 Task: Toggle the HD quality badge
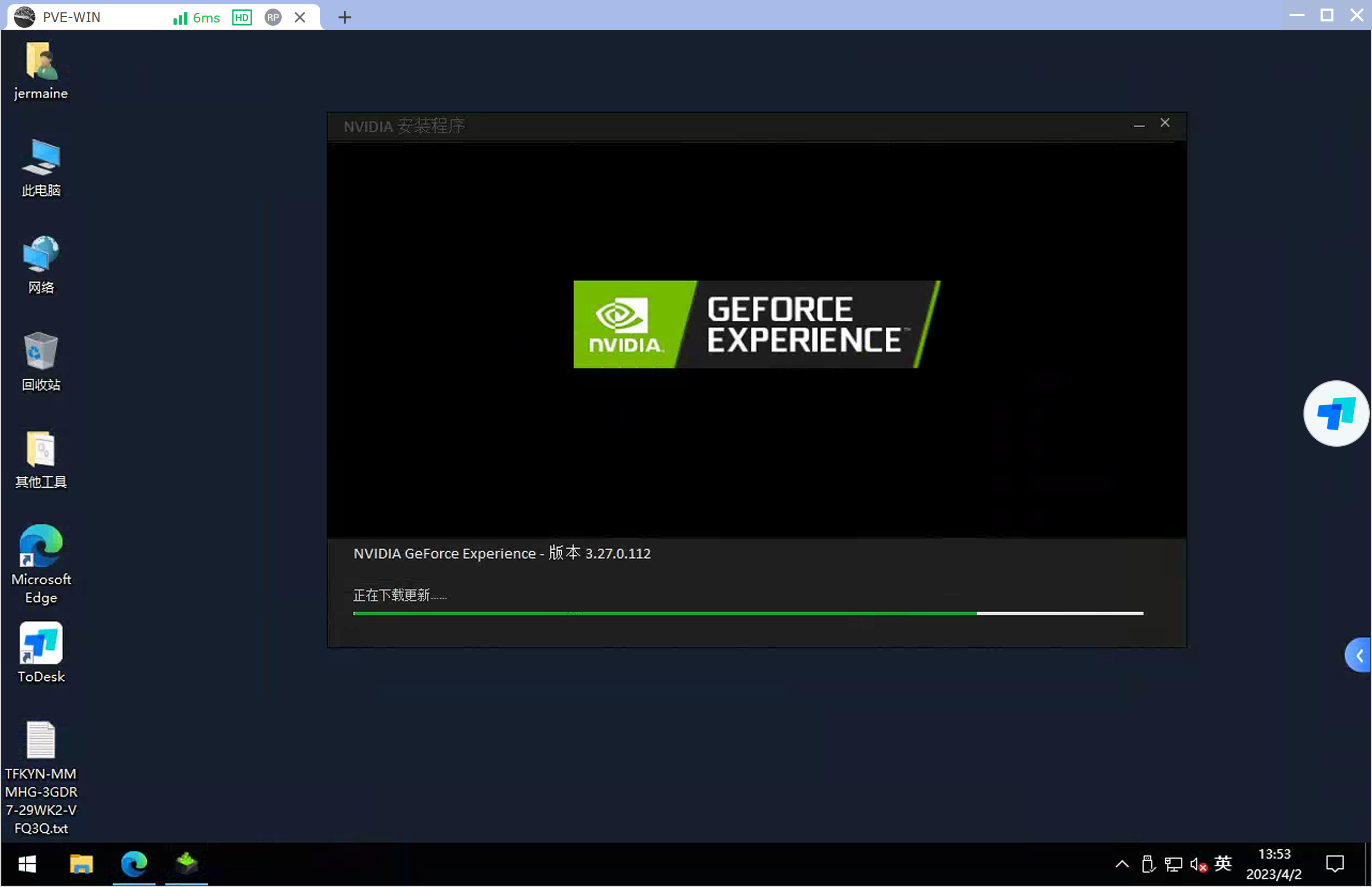pyautogui.click(x=242, y=17)
